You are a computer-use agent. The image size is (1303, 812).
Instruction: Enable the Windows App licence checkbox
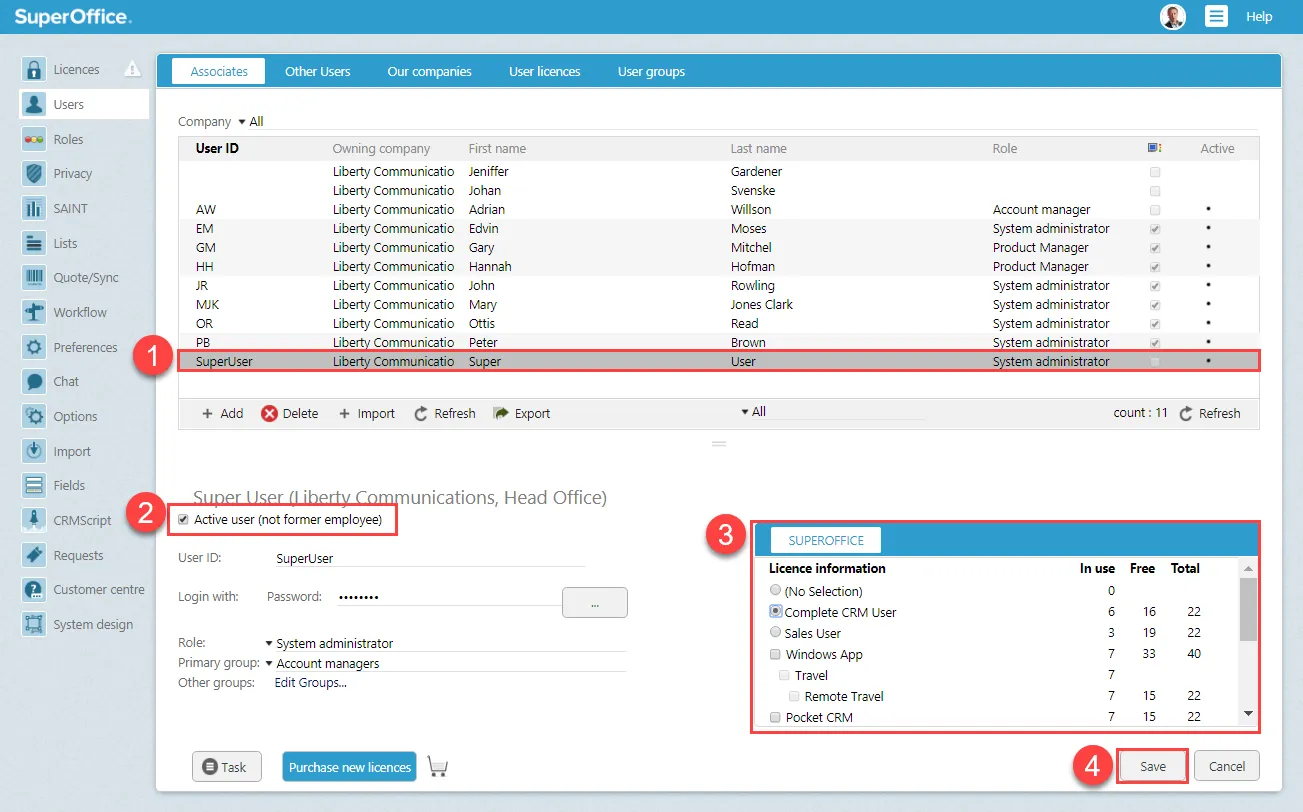[775, 655]
